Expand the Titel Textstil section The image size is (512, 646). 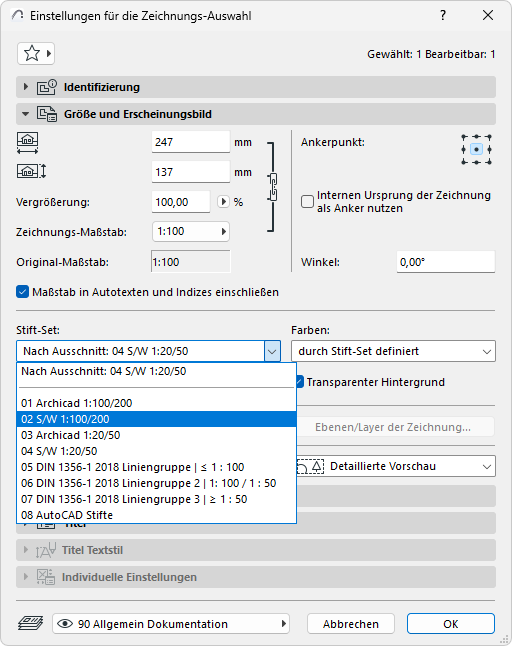(26, 550)
